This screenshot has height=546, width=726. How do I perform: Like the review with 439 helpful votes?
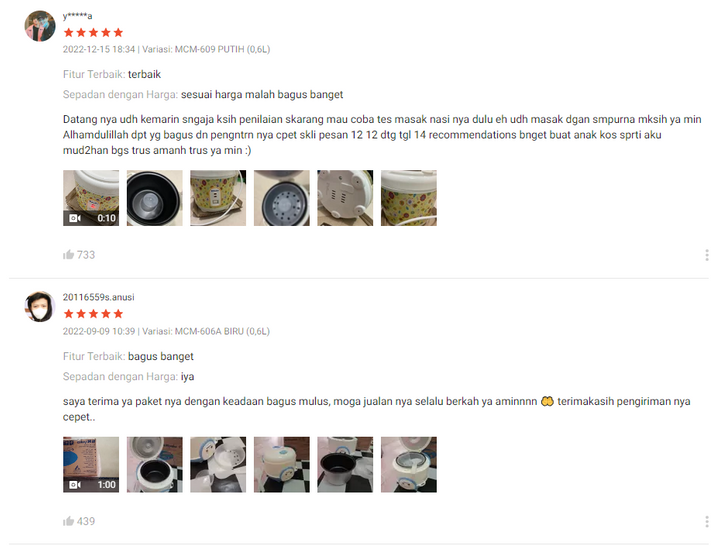point(69,521)
